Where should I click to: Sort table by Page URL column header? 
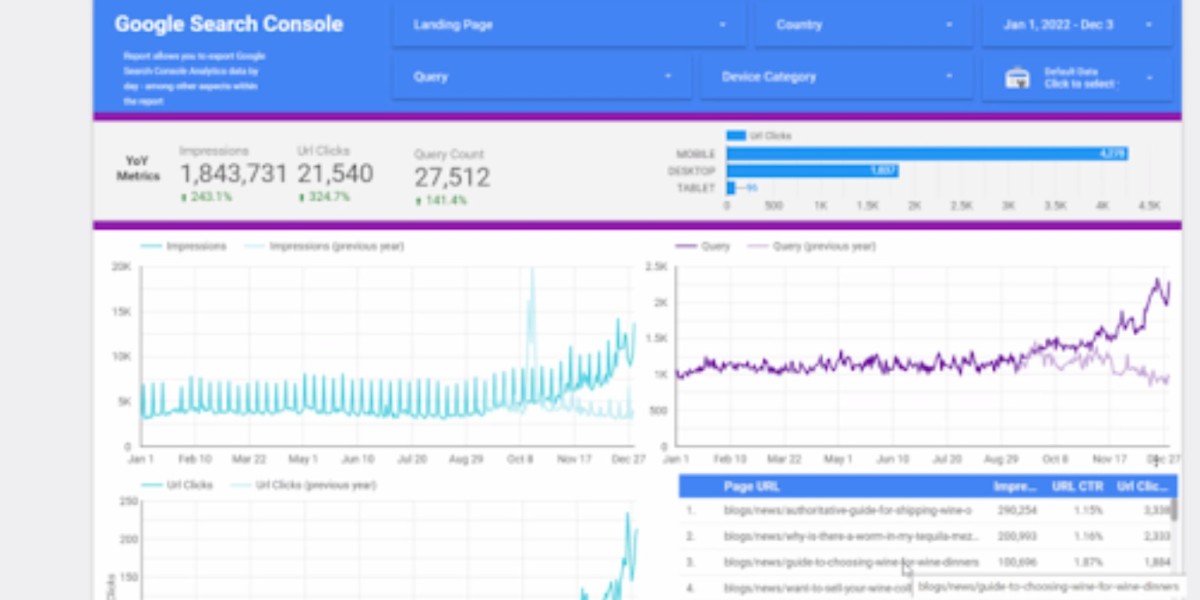tap(751, 487)
